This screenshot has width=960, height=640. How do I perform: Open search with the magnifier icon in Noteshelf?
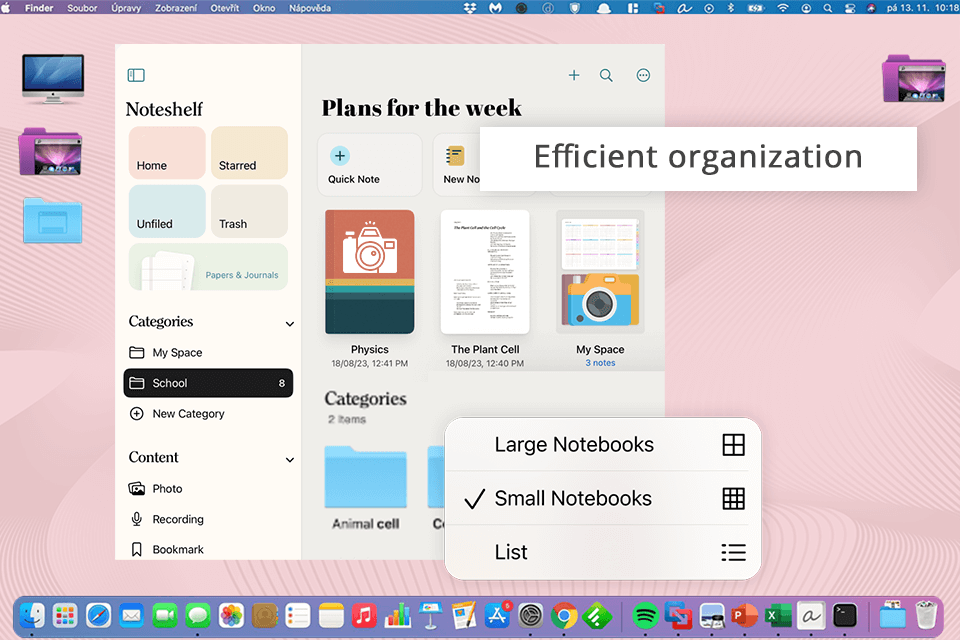[x=606, y=75]
